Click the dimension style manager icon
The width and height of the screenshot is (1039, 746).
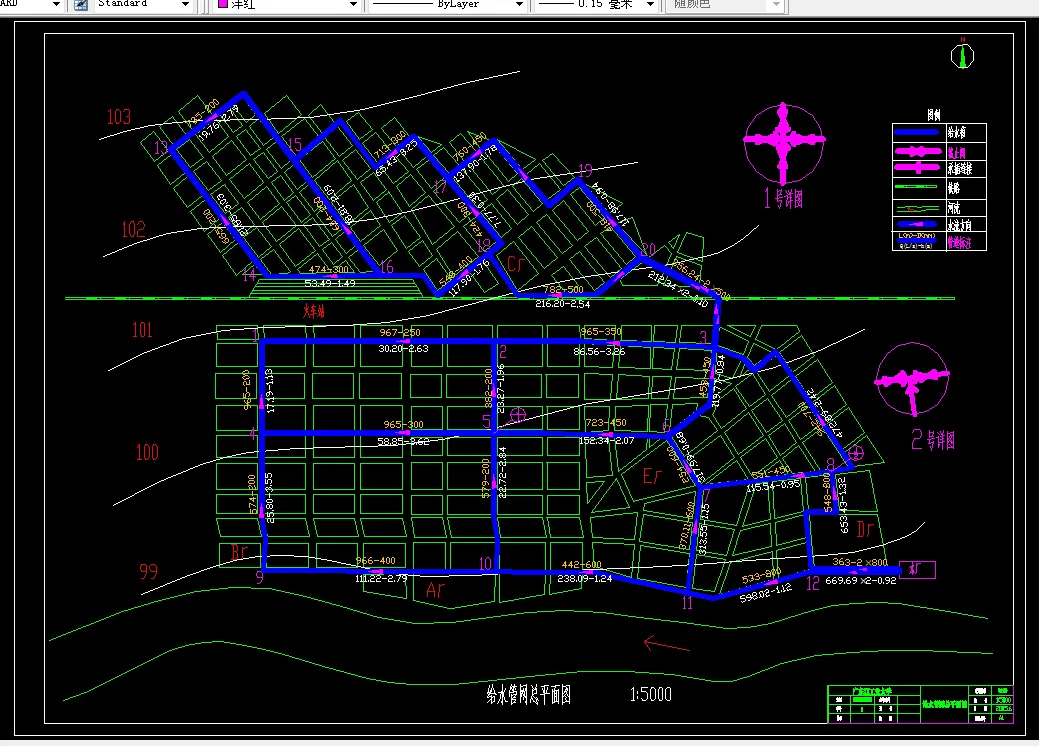(81, 5)
